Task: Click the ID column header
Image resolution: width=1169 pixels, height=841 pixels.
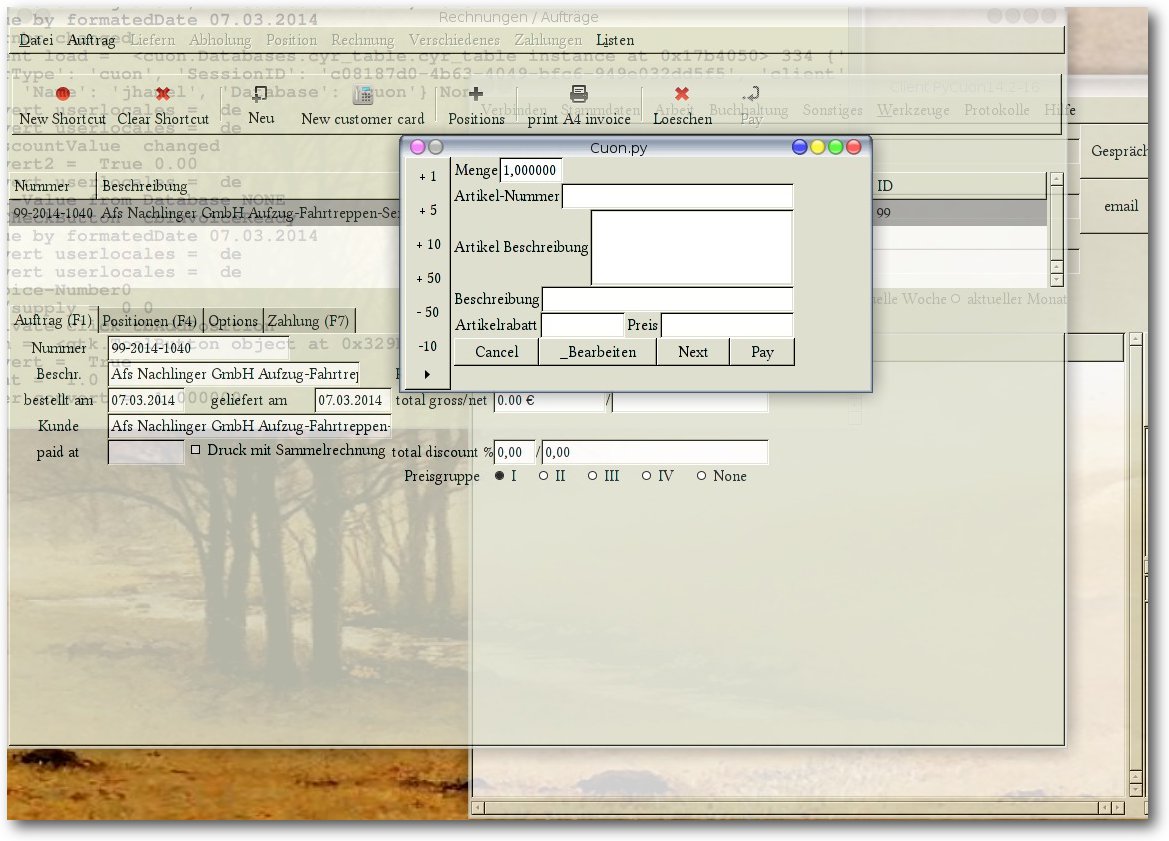Action: click(960, 186)
